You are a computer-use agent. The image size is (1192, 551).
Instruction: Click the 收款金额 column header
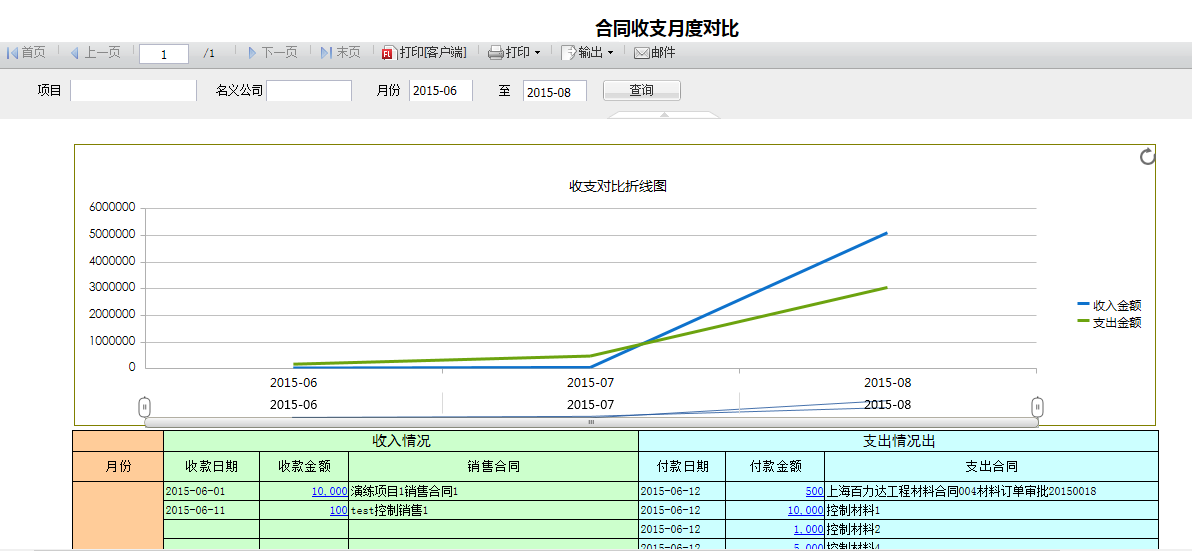(304, 467)
